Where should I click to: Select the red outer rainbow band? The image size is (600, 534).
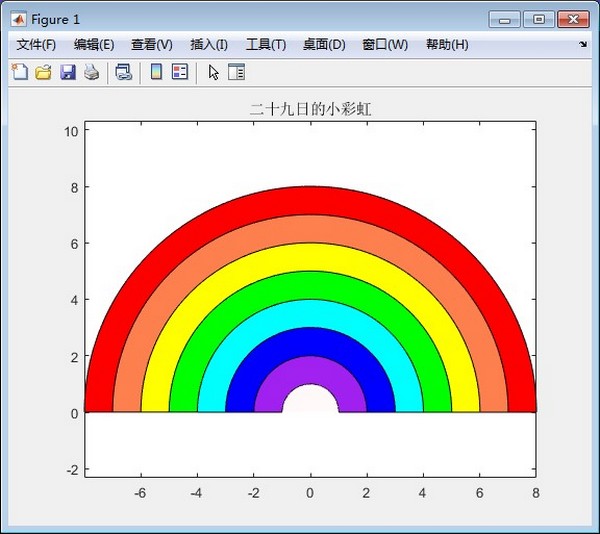pos(310,200)
